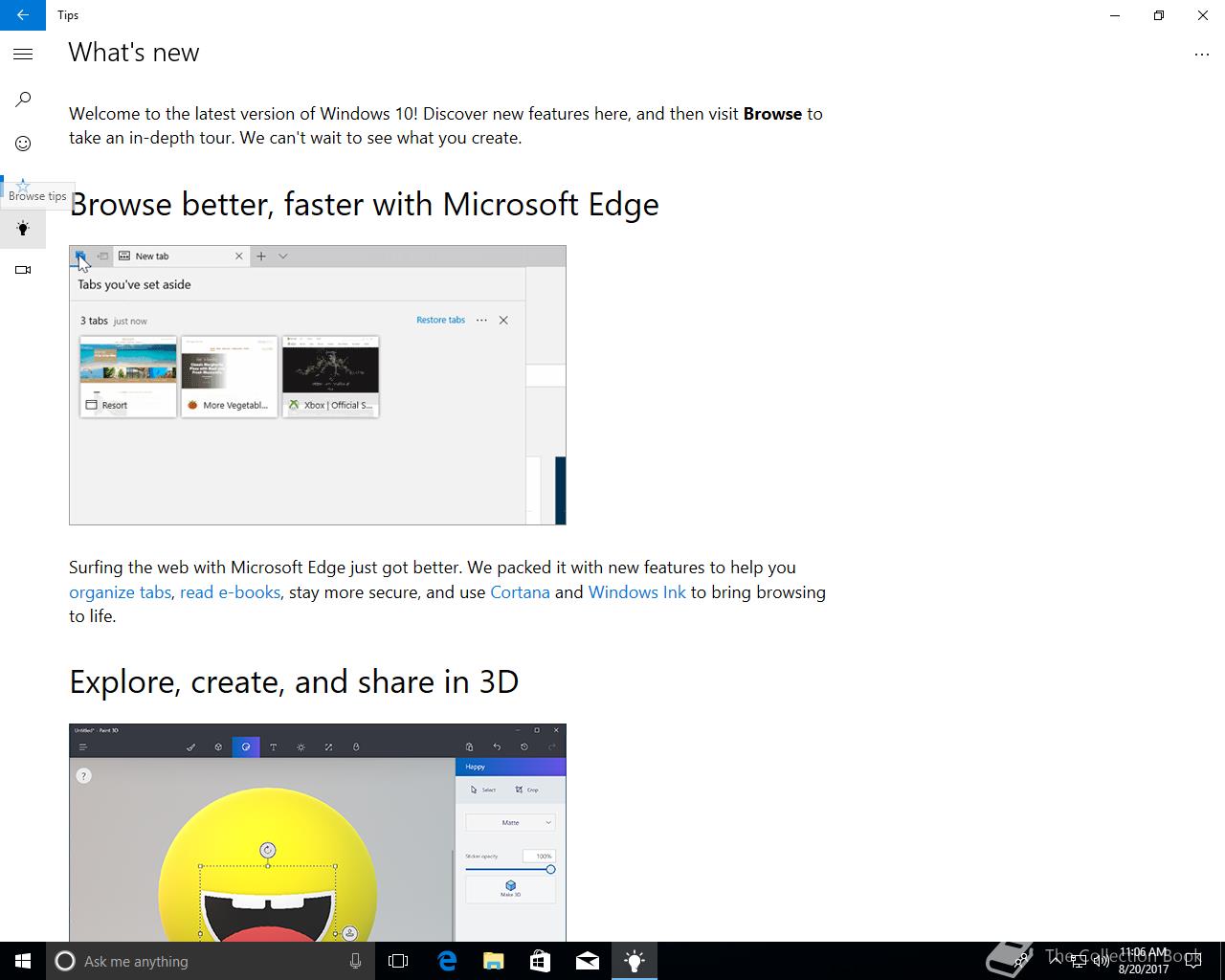Open Task View on taskbar

tap(398, 961)
